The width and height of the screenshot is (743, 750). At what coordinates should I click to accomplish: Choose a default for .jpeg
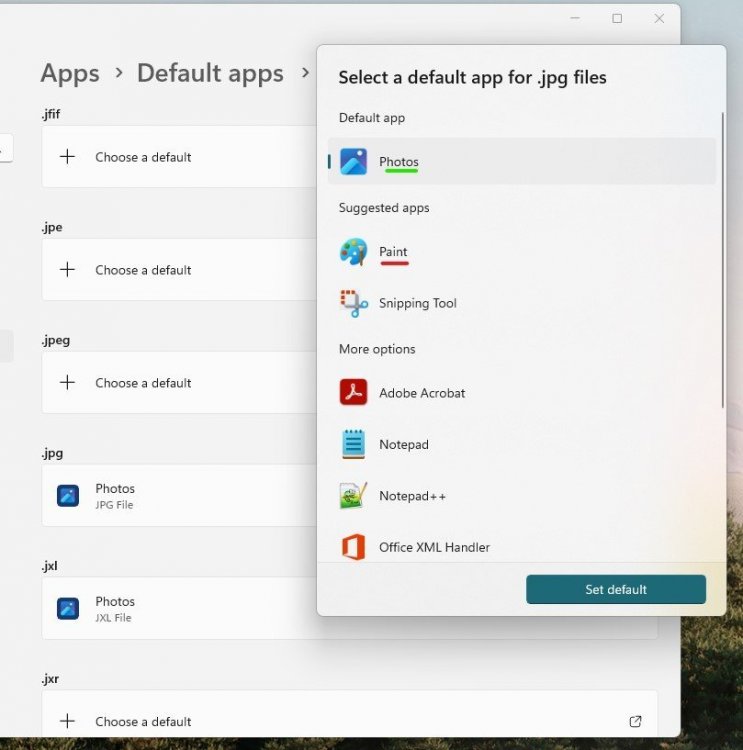click(x=142, y=383)
